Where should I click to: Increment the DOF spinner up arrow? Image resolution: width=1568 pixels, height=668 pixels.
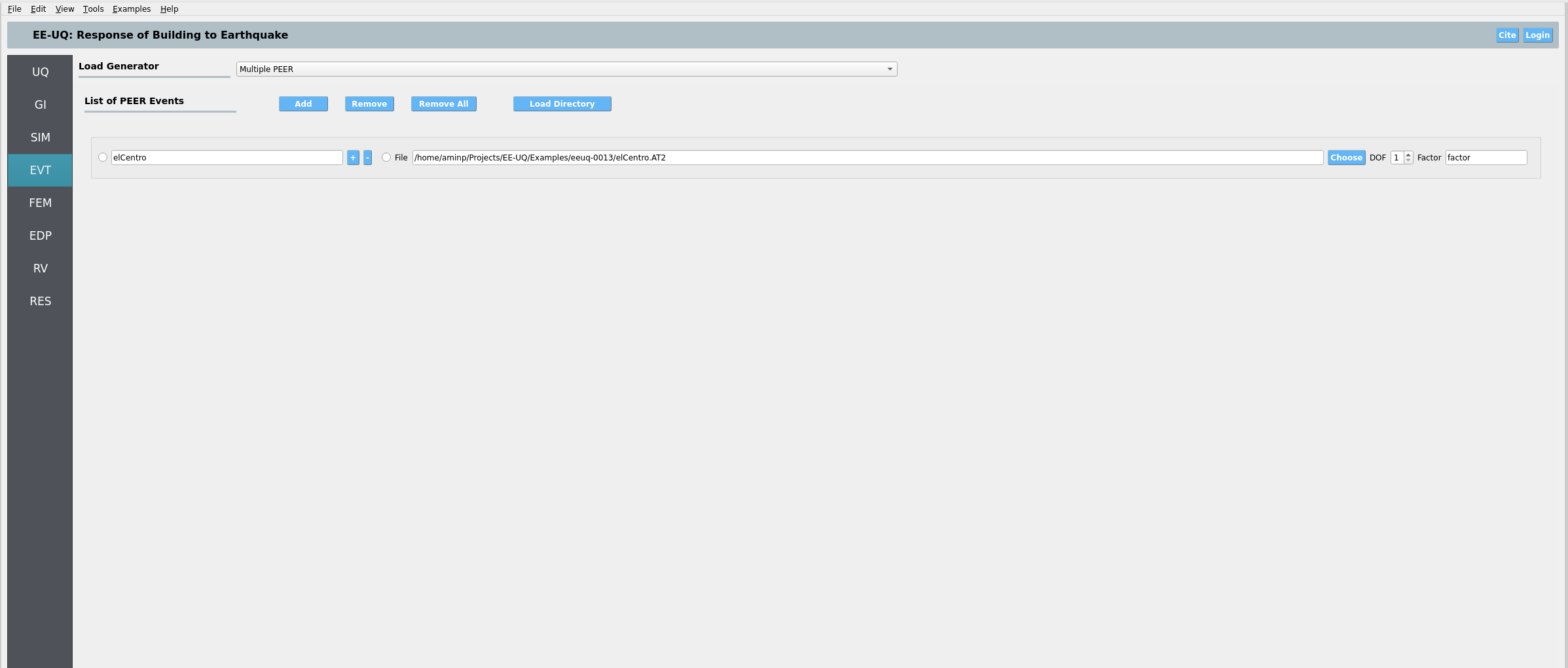click(1408, 155)
